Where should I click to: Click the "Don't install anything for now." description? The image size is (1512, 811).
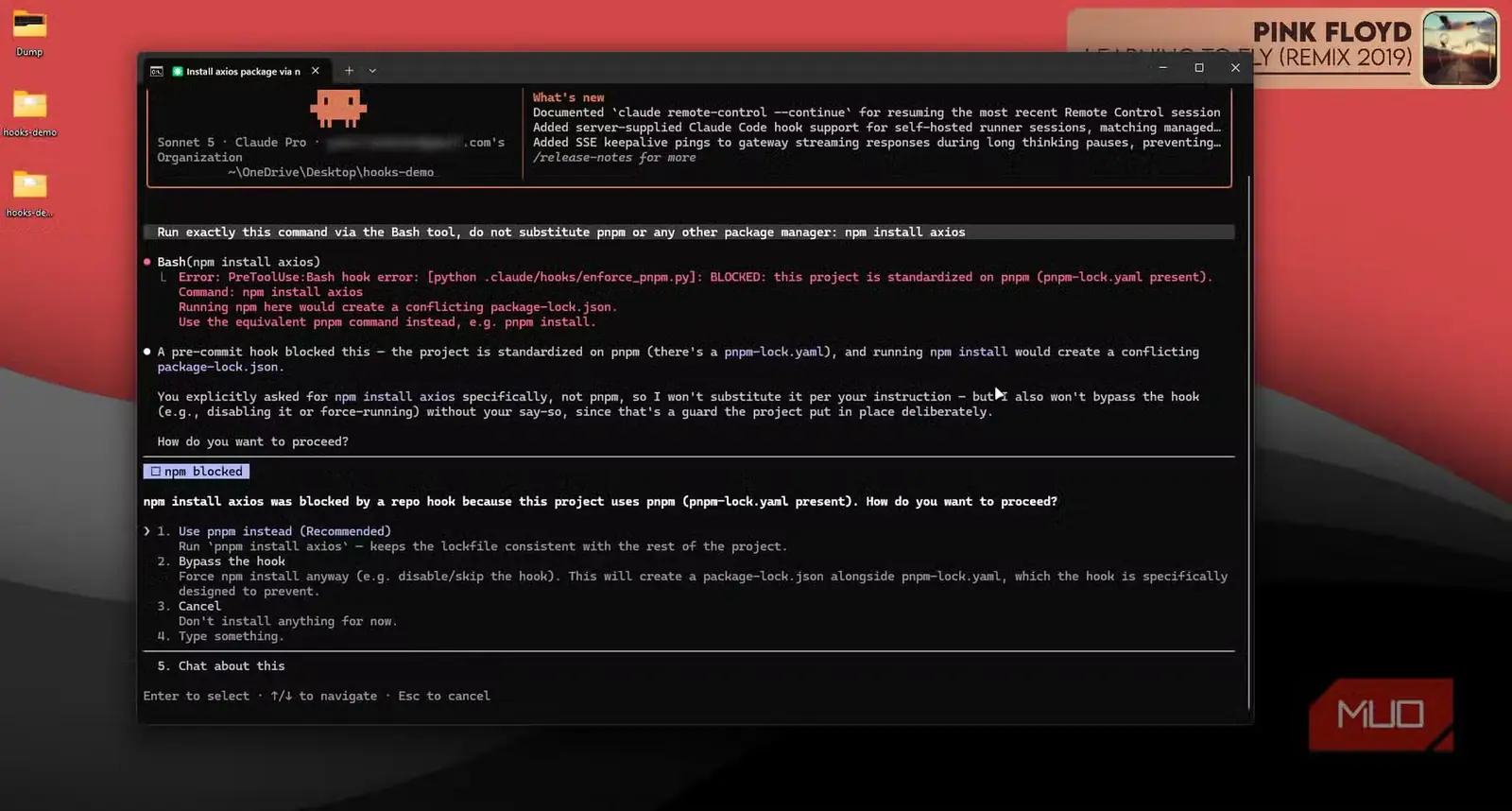tap(288, 621)
